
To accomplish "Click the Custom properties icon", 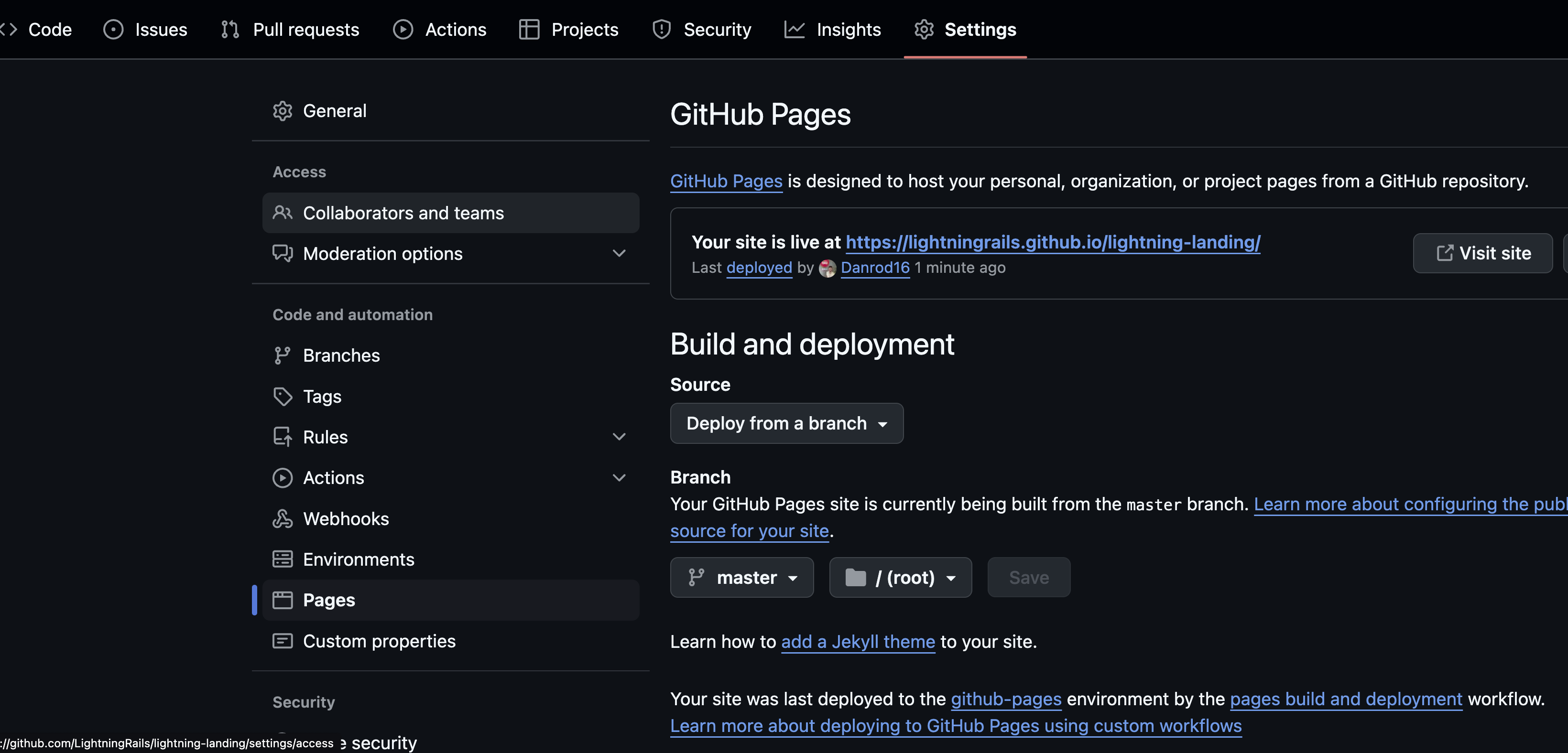I will click(x=283, y=641).
